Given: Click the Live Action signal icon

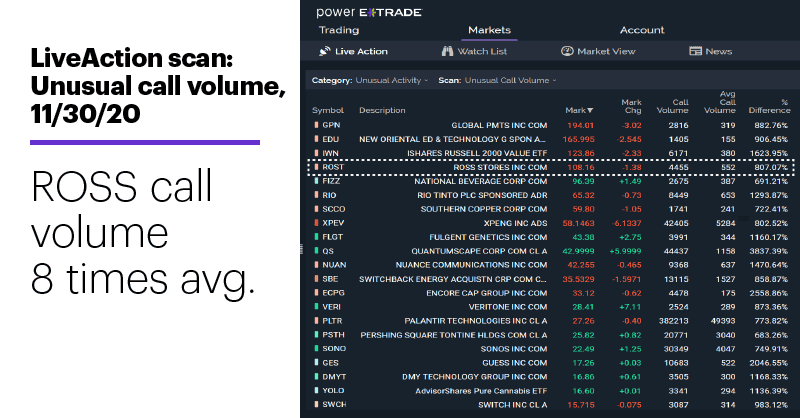Looking at the screenshot, I should [x=324, y=51].
